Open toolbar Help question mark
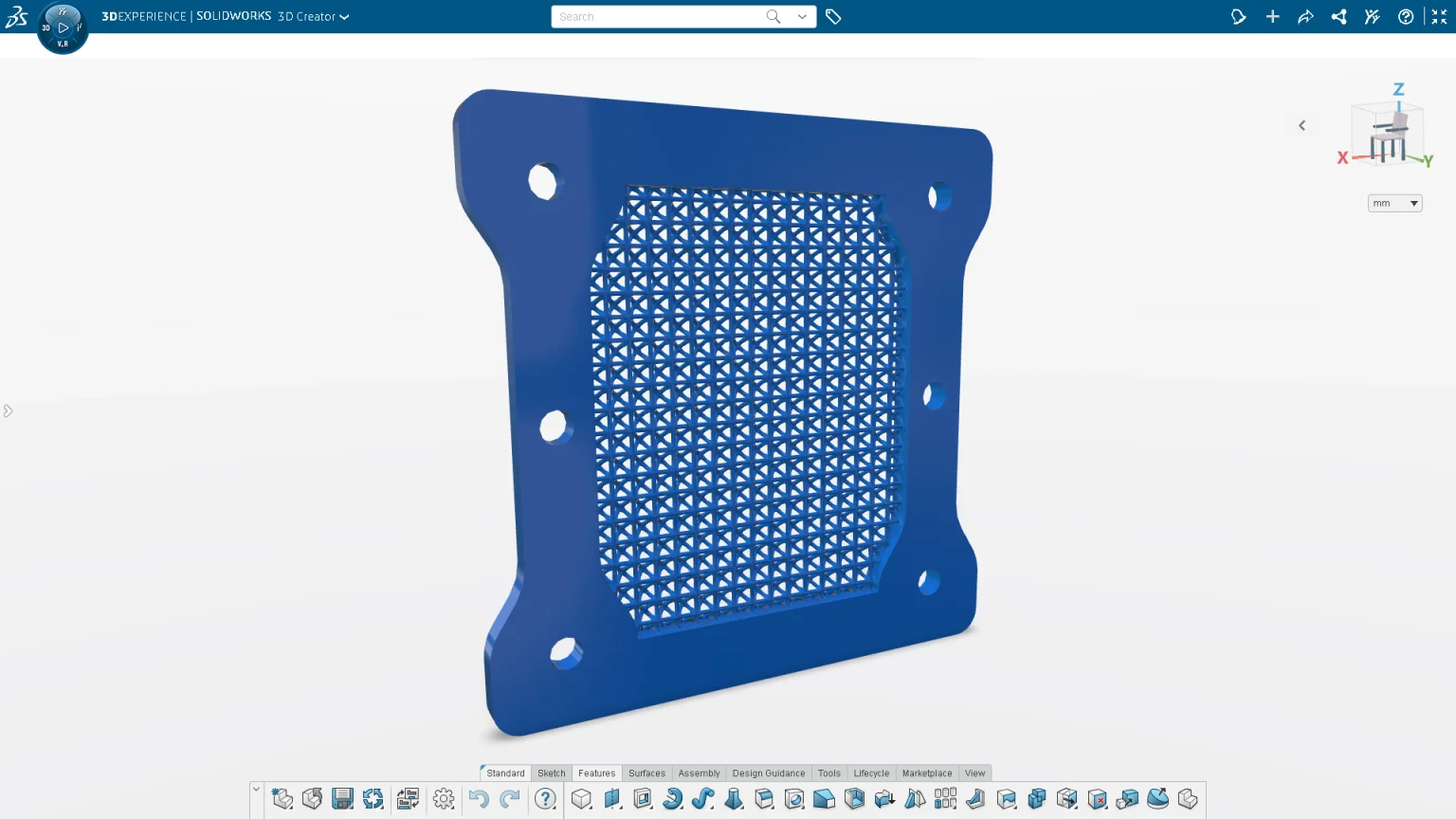 545,799
